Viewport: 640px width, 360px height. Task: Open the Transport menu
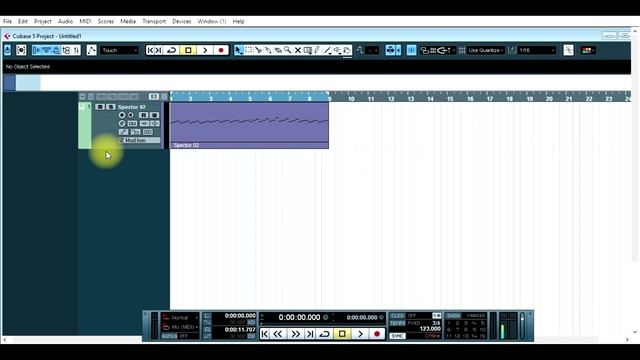[x=154, y=21]
